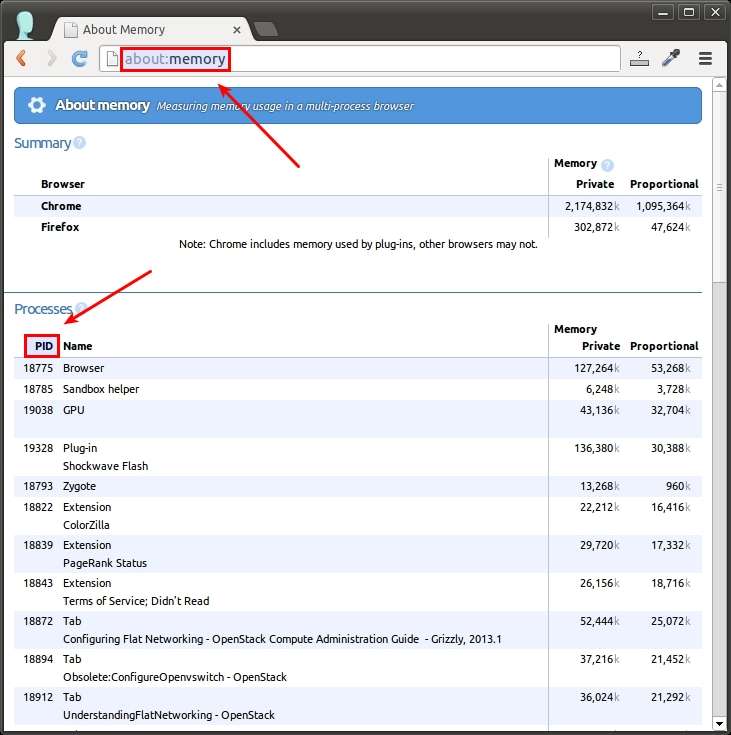Minimize the browser window
This screenshot has height=735, width=731.
point(663,13)
